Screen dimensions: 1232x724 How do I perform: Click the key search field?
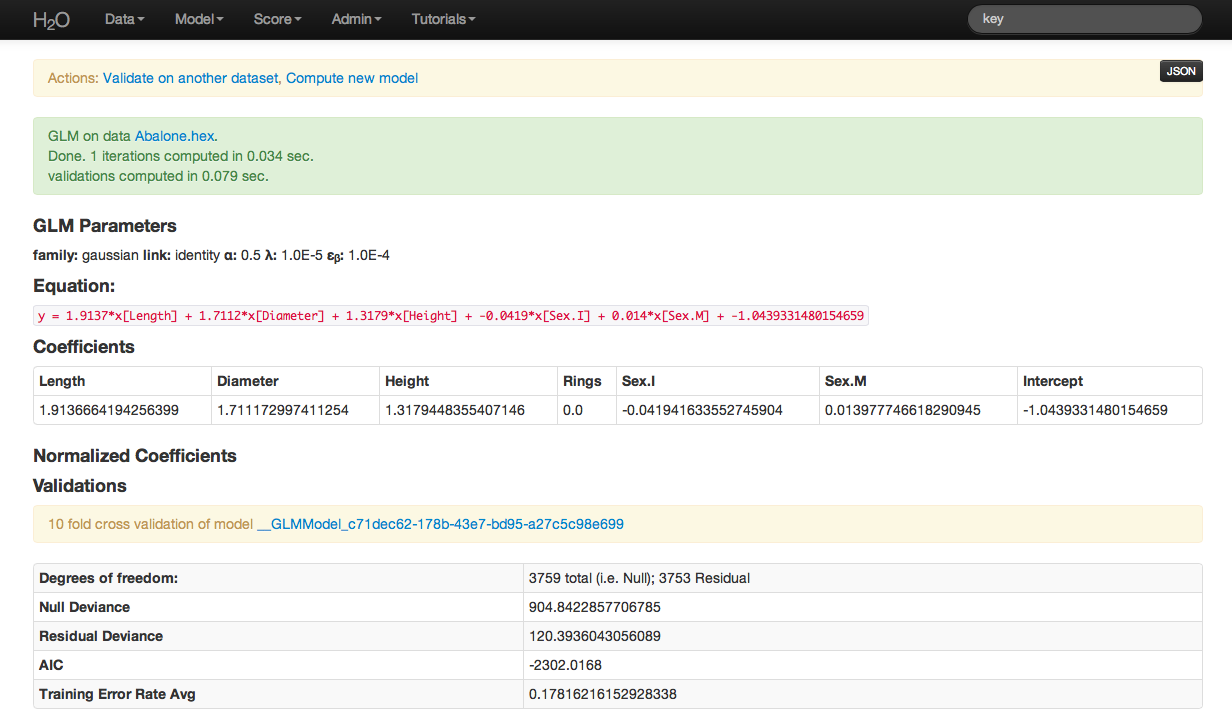pyautogui.click(x=1084, y=19)
